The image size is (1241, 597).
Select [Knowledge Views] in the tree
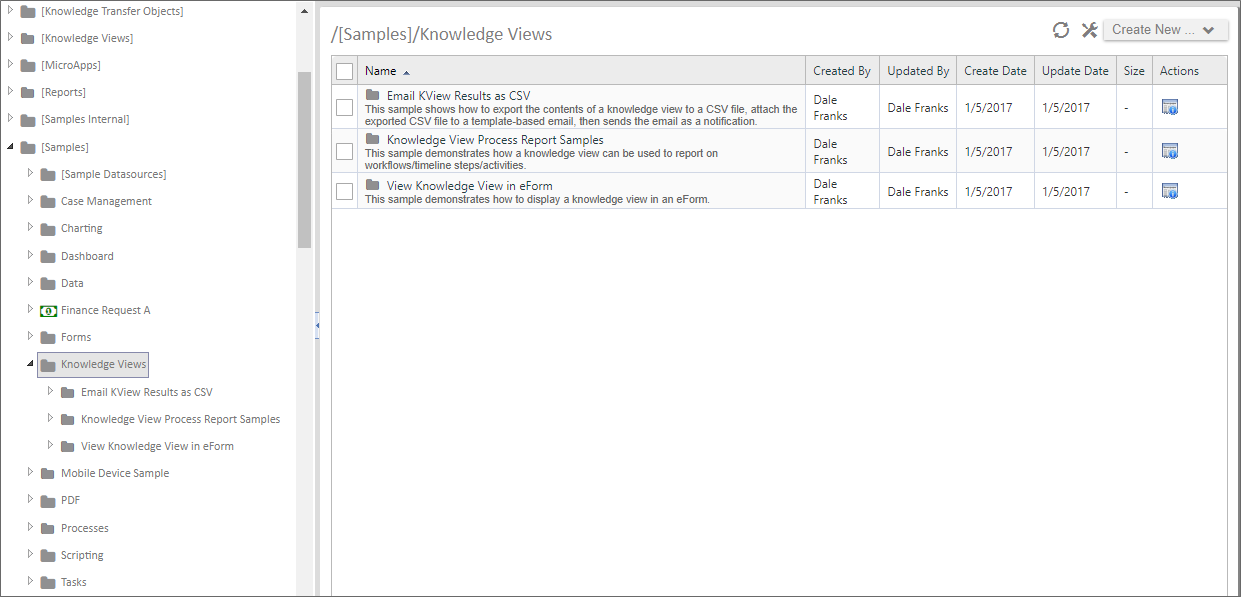click(87, 38)
